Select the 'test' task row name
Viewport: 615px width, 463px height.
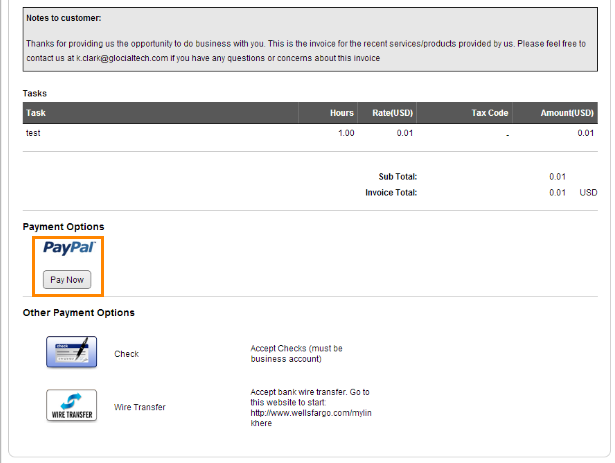tap(33, 133)
